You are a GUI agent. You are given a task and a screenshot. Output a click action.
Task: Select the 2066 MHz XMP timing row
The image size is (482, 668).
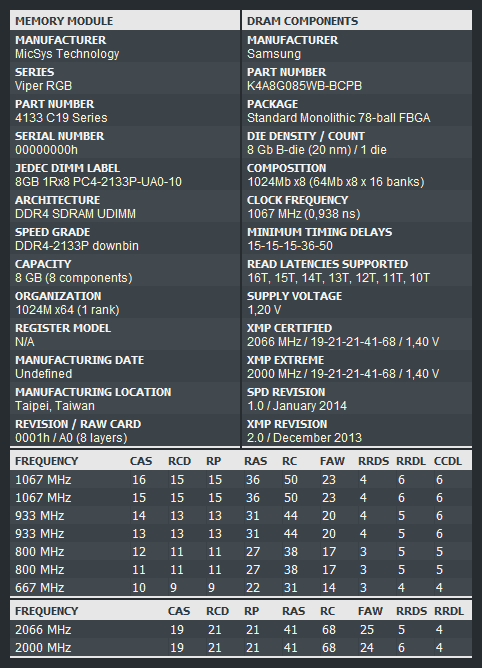[241, 629]
